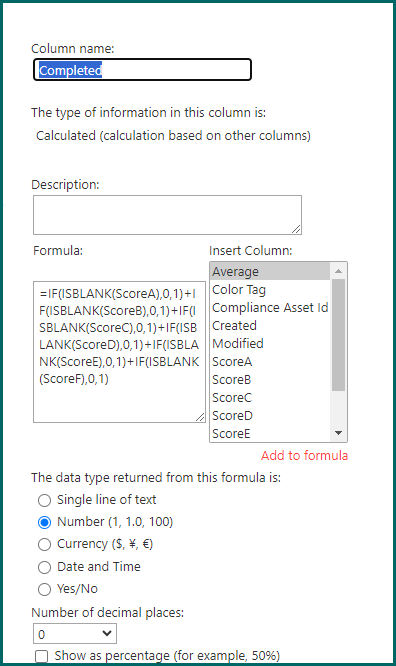Select ScoreA in Insert Column list
The height and width of the screenshot is (666, 396).
tap(270, 361)
